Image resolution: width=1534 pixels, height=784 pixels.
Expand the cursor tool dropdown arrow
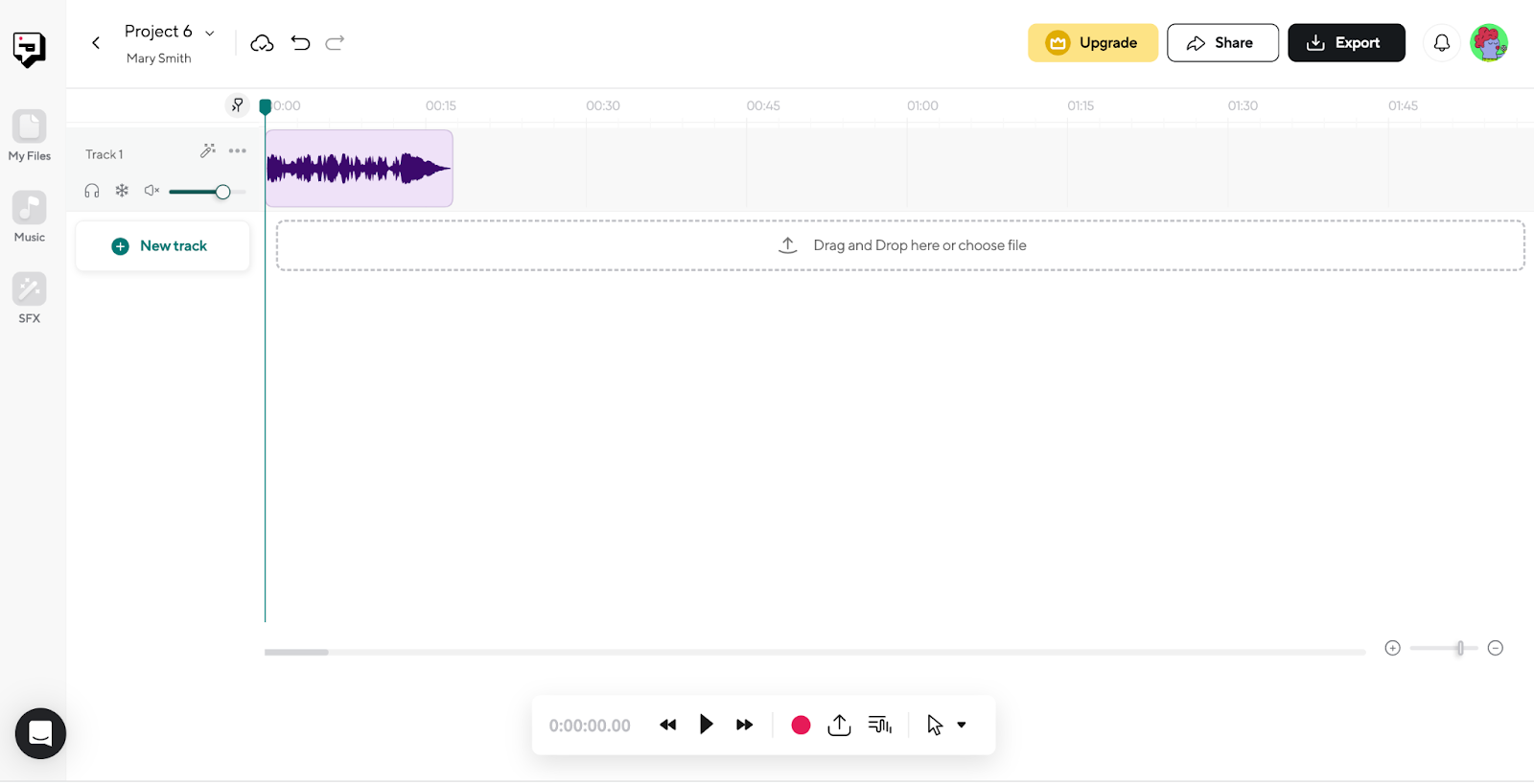point(962,726)
